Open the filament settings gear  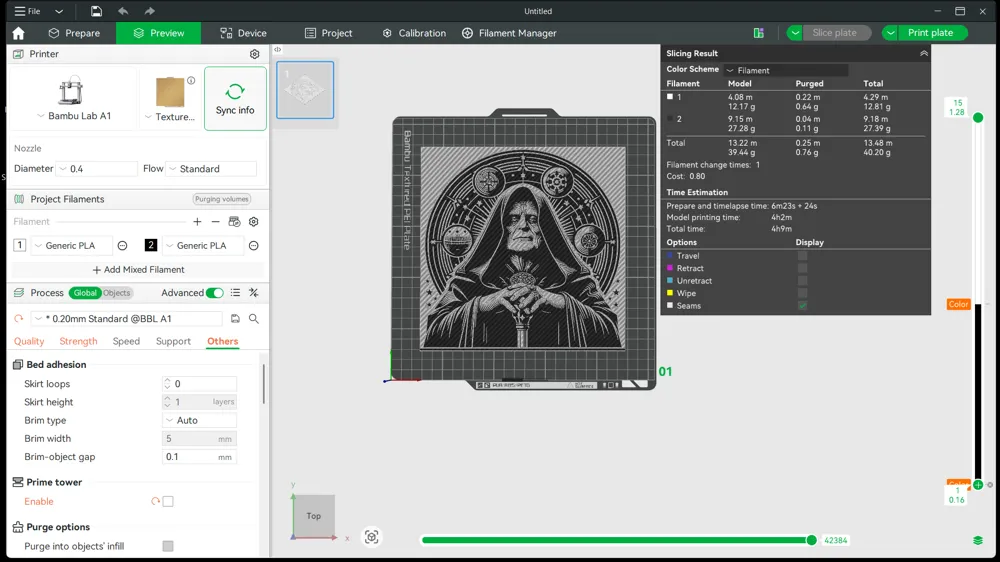point(254,221)
